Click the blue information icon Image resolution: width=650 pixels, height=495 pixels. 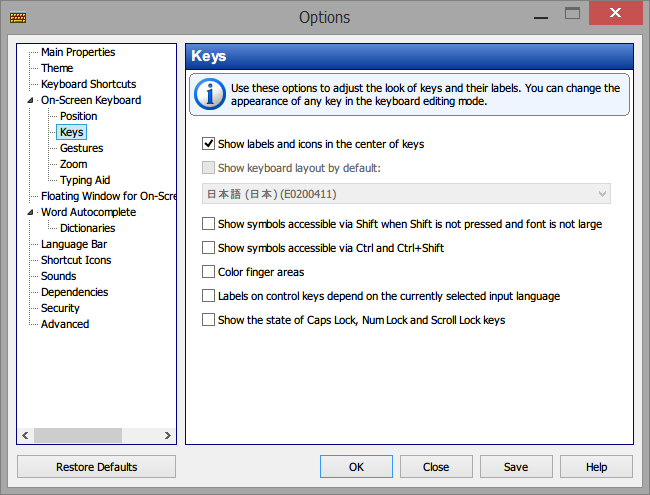(210, 94)
